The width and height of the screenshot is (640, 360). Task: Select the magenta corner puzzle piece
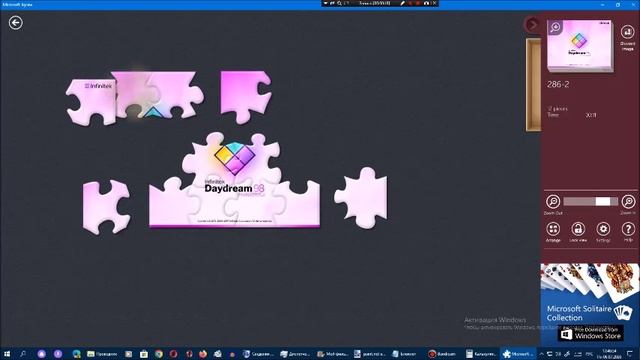click(x=245, y=97)
